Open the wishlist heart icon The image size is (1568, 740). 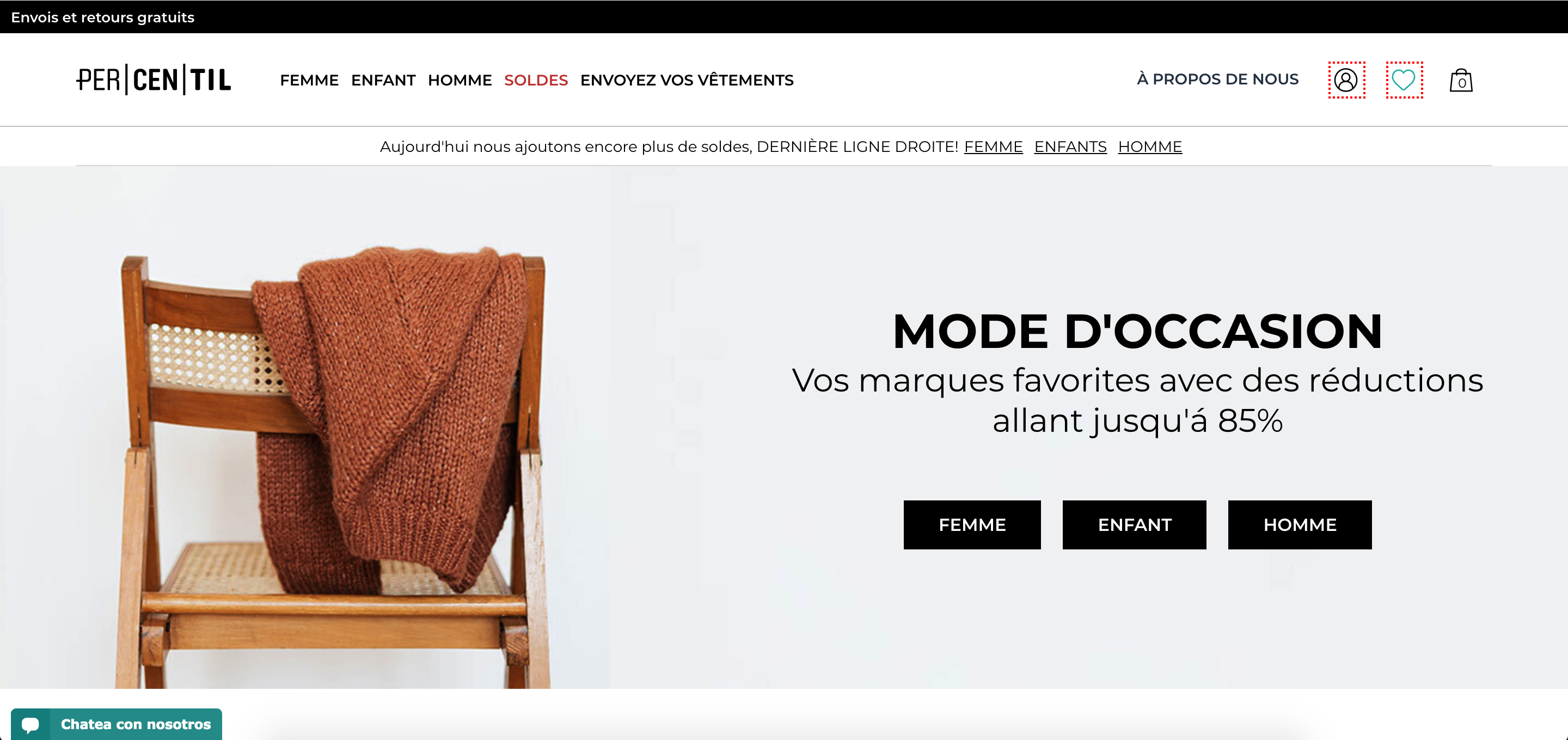1404,79
